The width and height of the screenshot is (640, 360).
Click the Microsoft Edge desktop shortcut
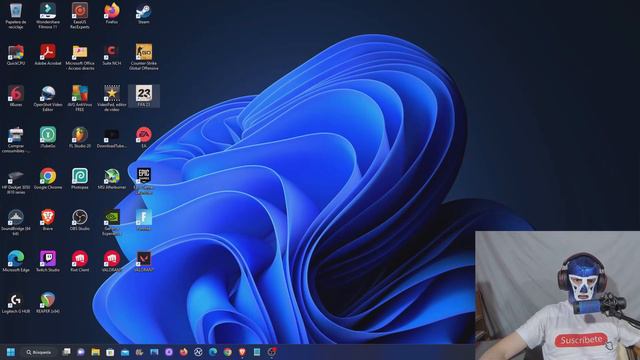point(16,261)
